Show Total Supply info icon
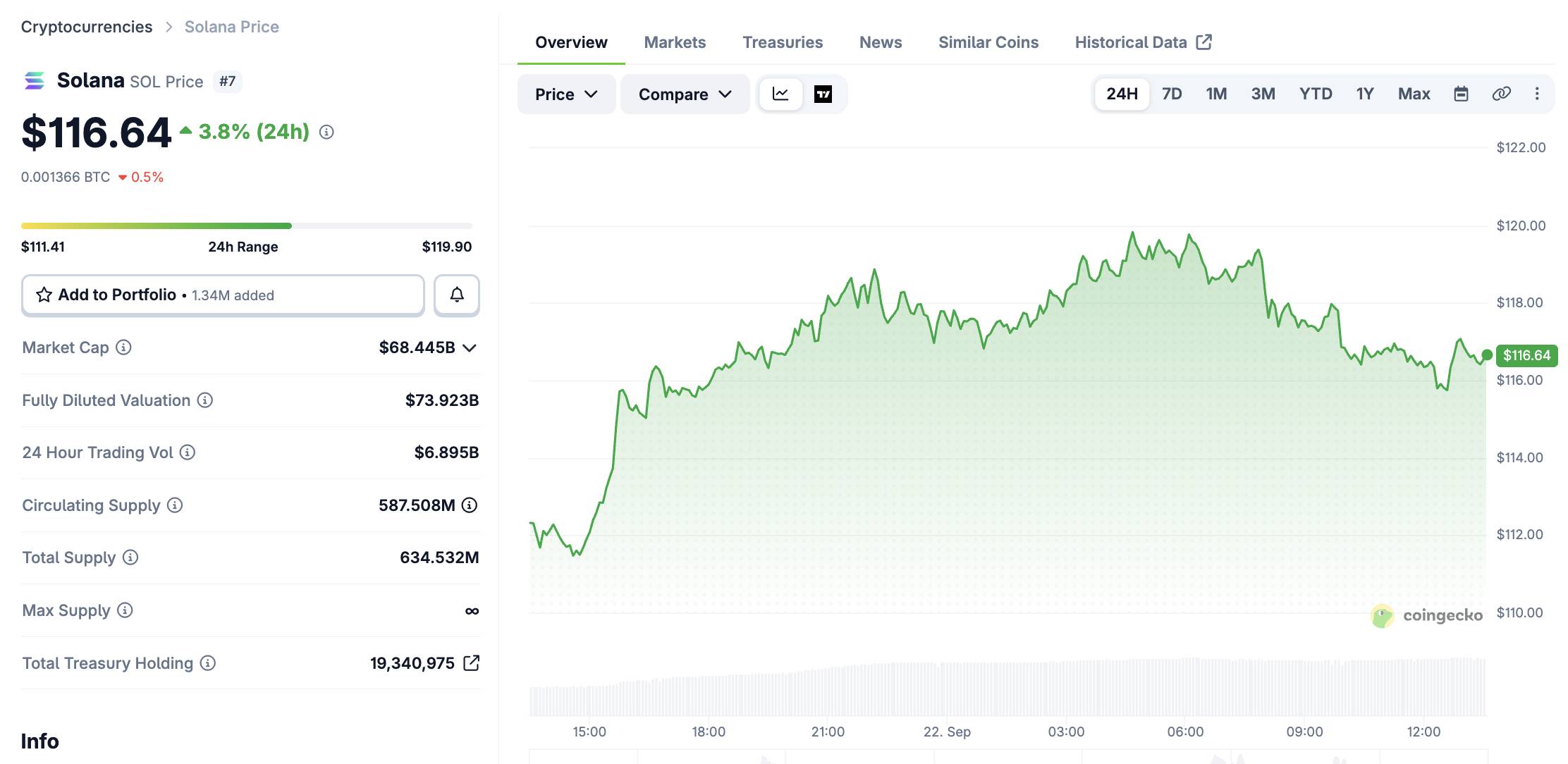Screen dimensions: 1568x764 click(130, 557)
